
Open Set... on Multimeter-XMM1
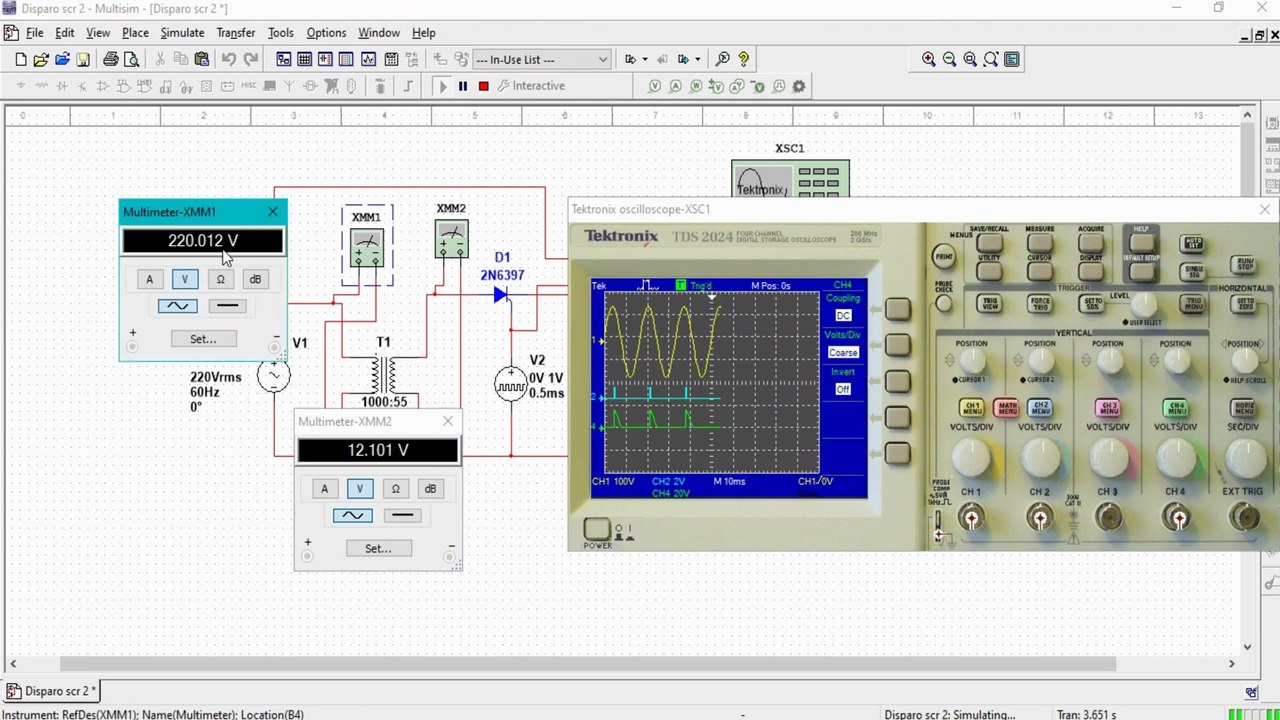pos(203,339)
